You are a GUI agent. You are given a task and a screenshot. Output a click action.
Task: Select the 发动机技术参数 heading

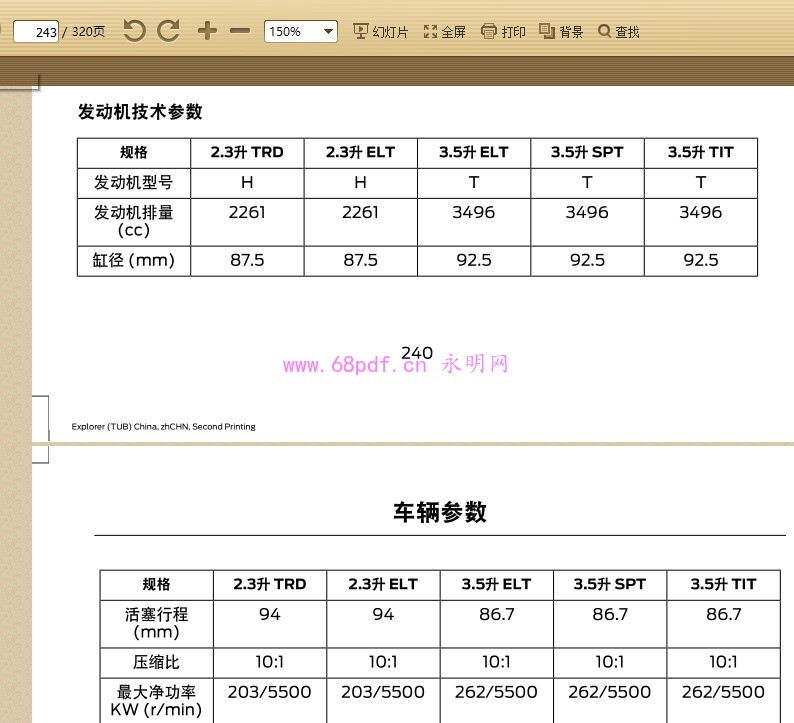(140, 112)
